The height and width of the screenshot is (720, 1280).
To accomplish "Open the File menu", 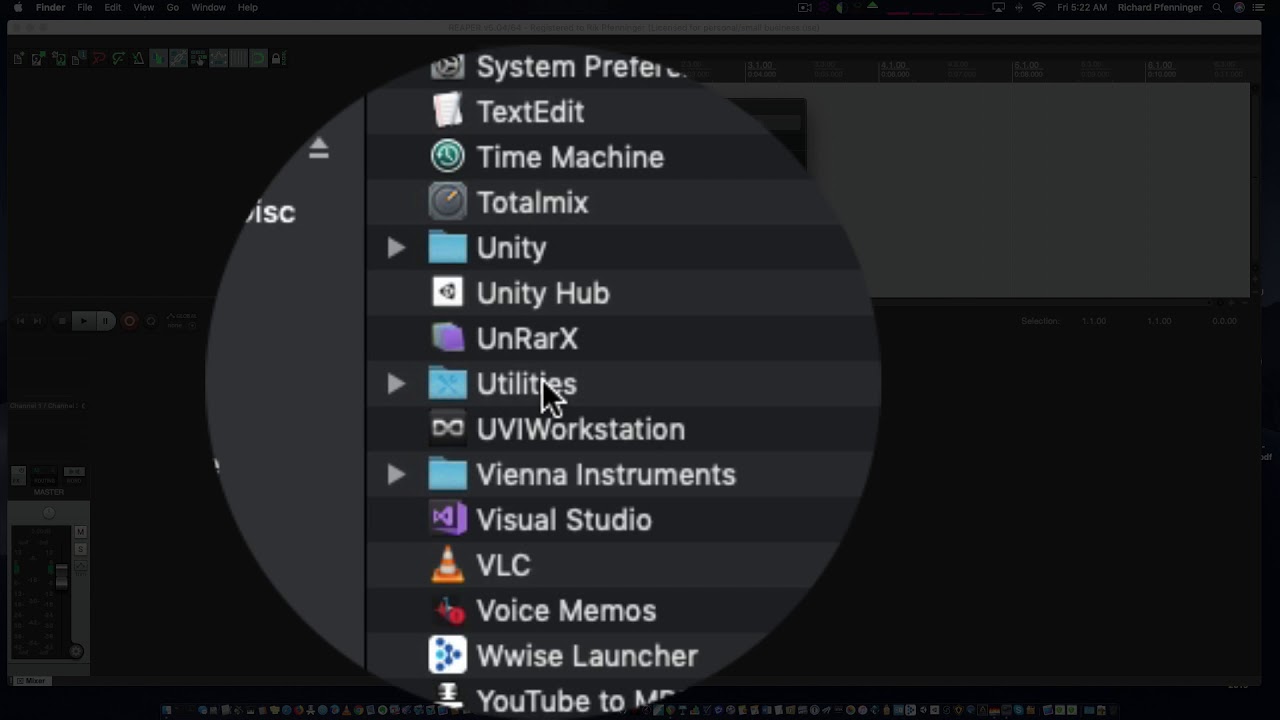I will pyautogui.click(x=85, y=7).
